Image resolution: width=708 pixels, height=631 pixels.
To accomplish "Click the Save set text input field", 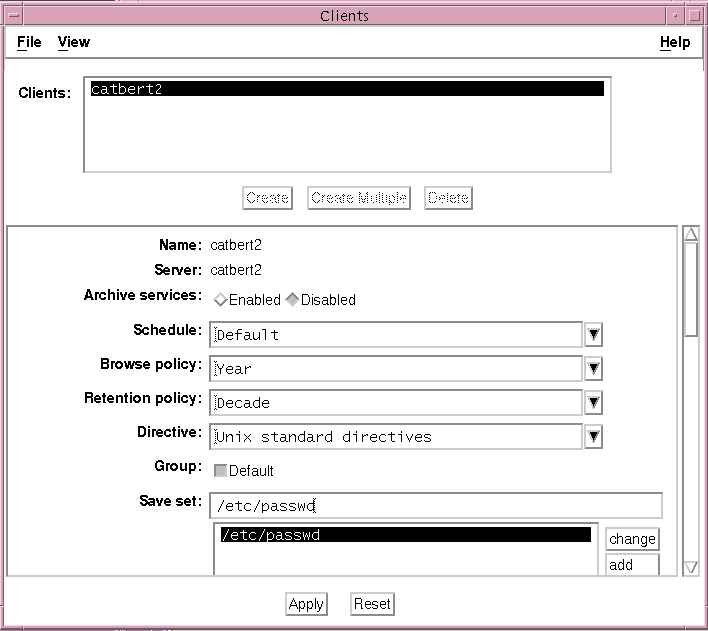I will (x=436, y=506).
